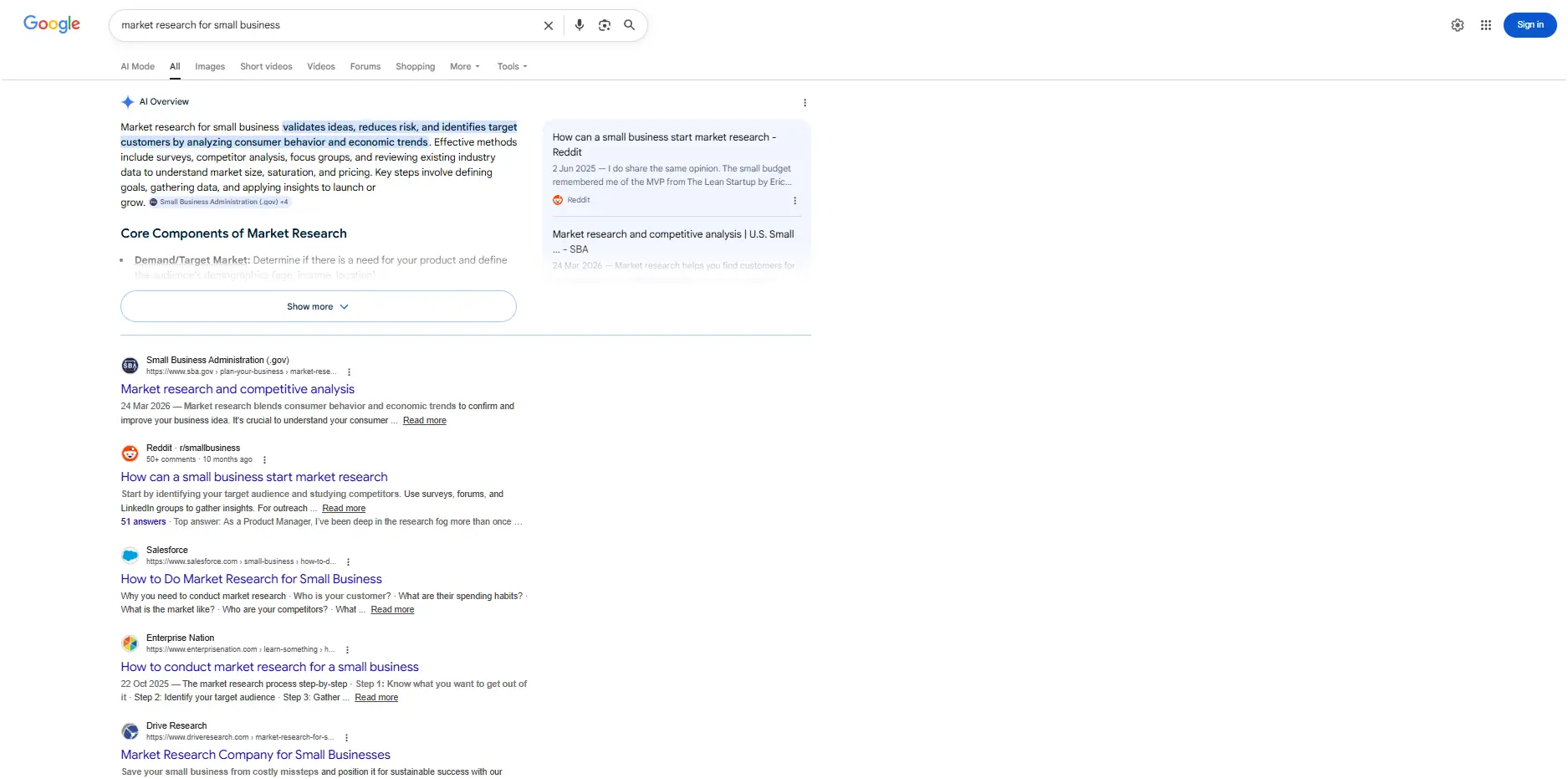This screenshot has width=1568, height=779.
Task: Open Market research and competitive analysis link
Action: 237,389
